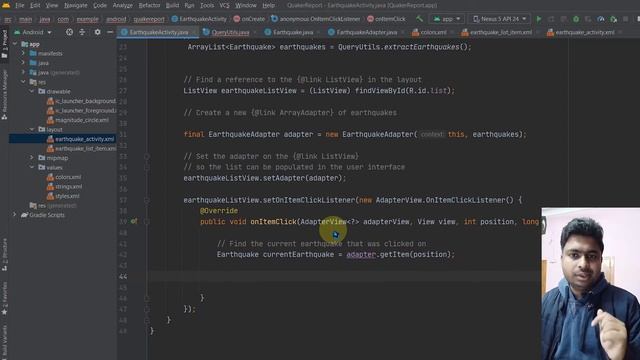Click Apply Changes and Restart Activity icon

tap(551, 19)
